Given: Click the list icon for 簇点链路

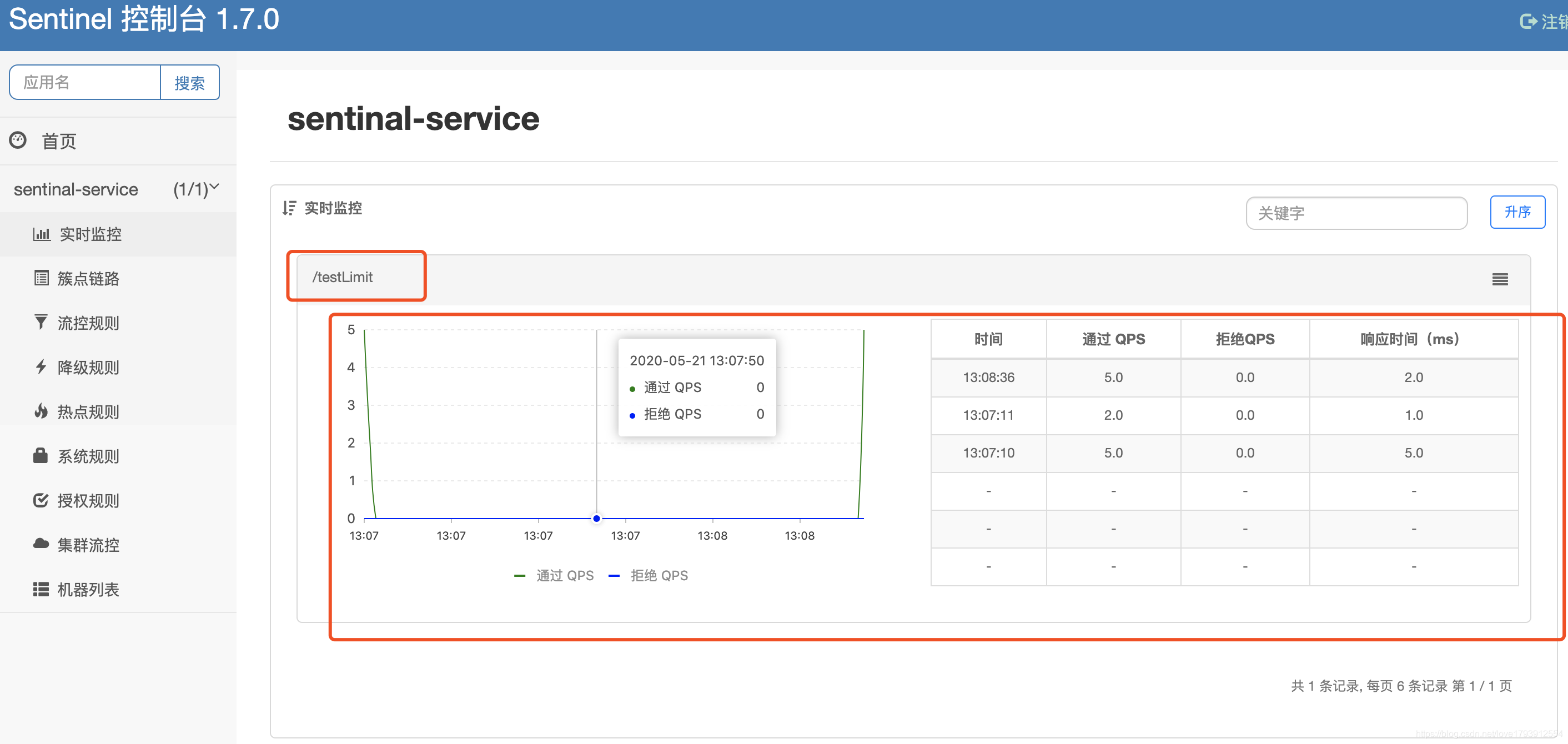Looking at the screenshot, I should point(42,278).
